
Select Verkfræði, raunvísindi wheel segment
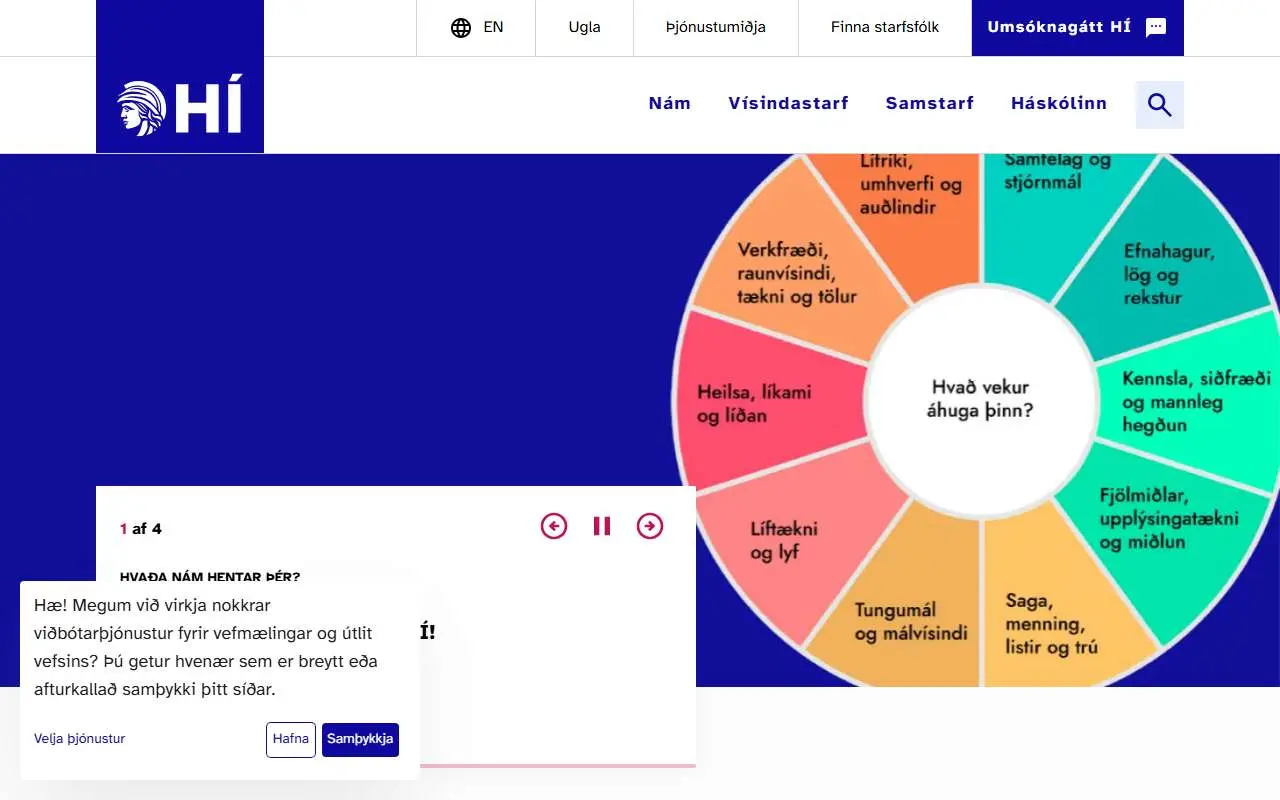(x=797, y=273)
